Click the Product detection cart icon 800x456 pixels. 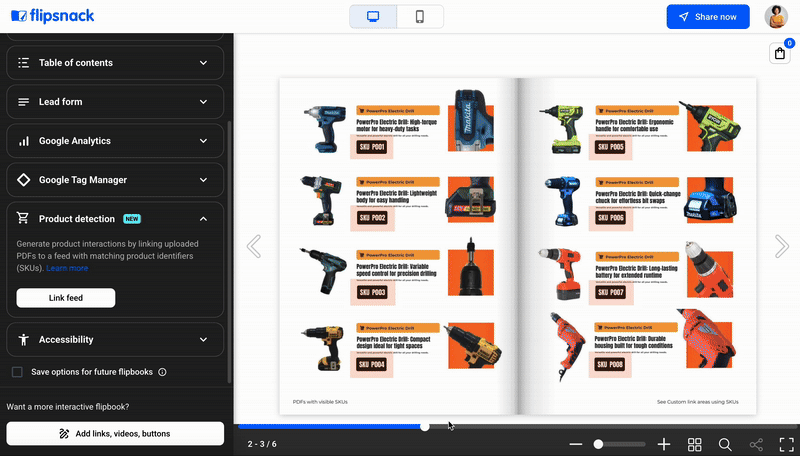tap(23, 218)
